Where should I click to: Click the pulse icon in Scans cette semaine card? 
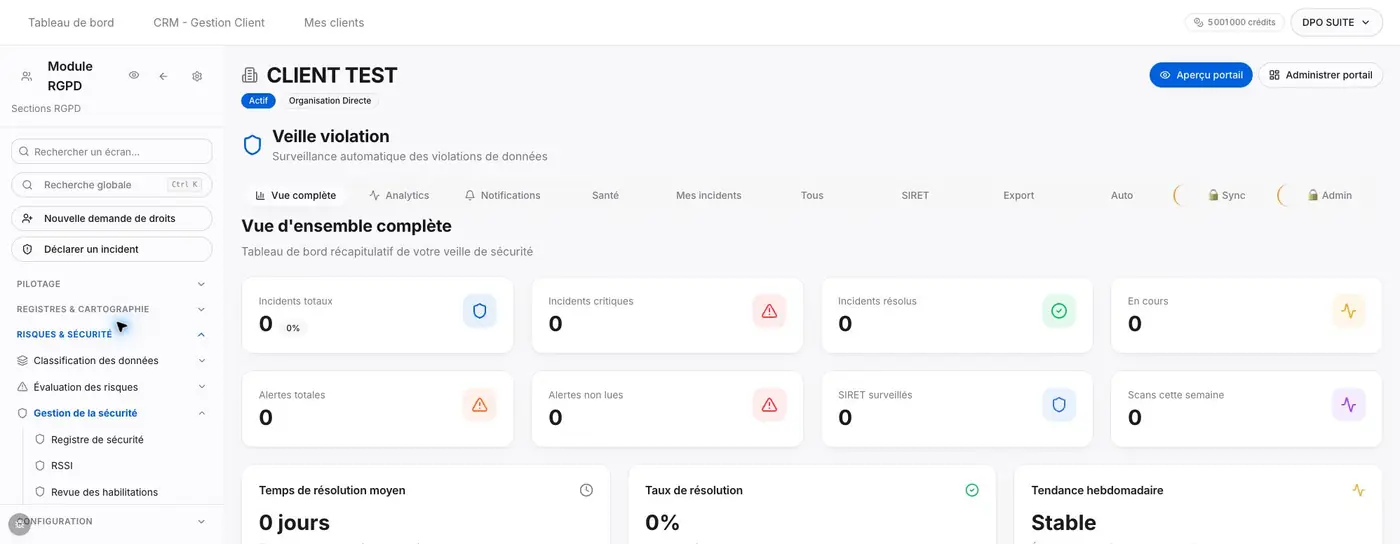click(x=1349, y=405)
